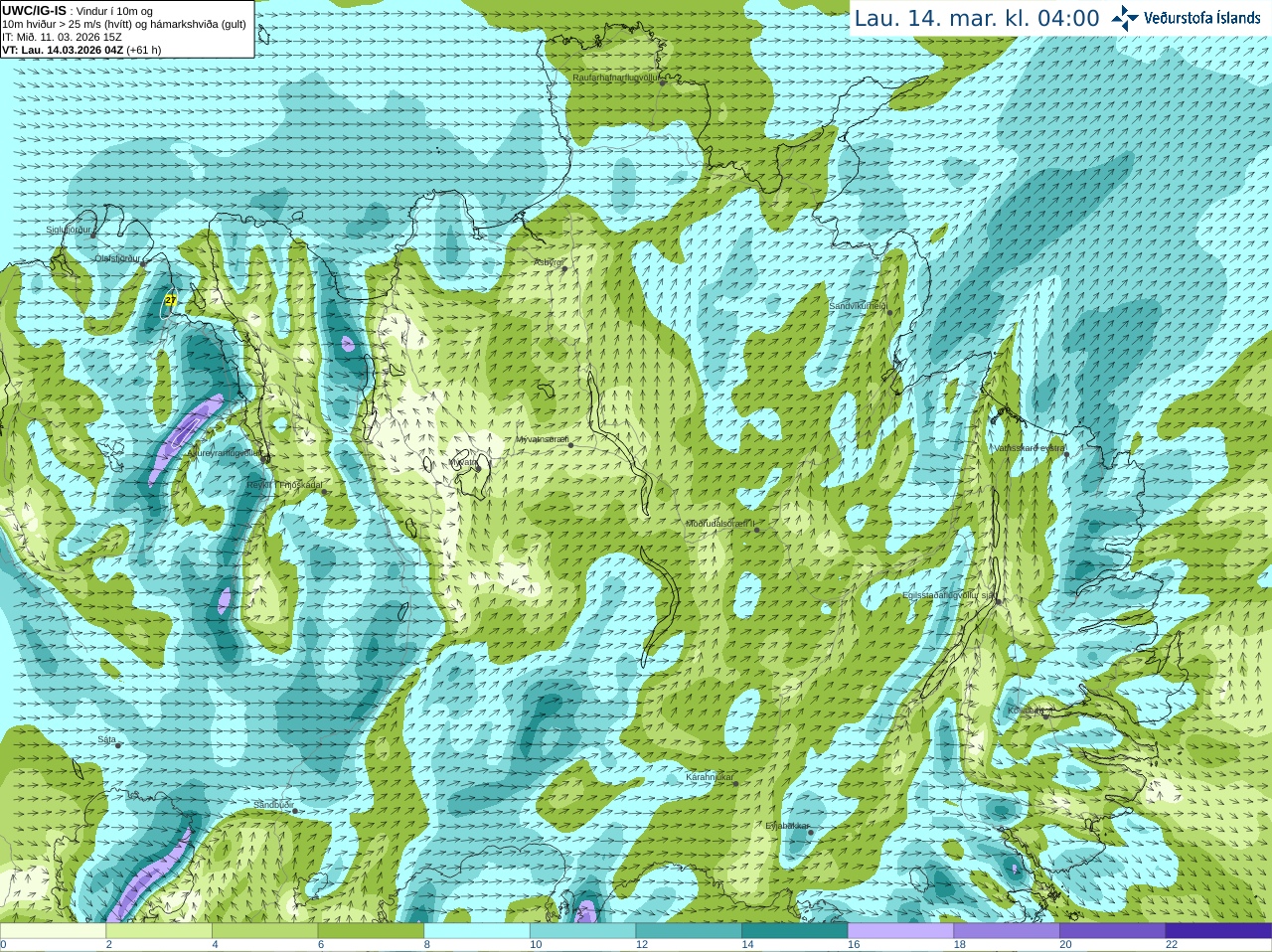
Task: Click the Sáta station marker
Action: click(119, 745)
